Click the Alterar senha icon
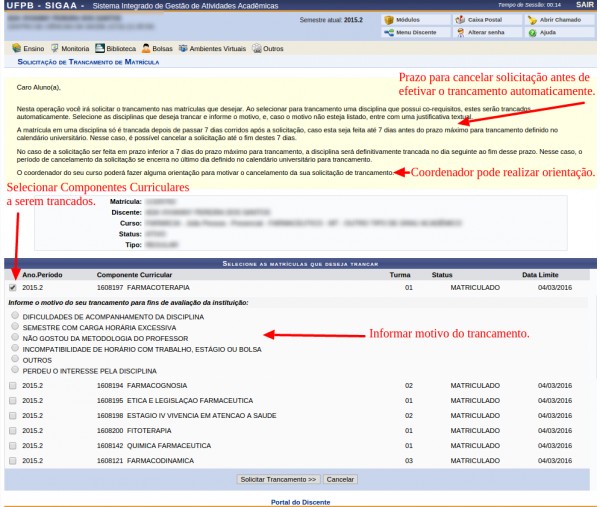Screen dimensions: 600x507 pyautogui.click(x=460, y=33)
